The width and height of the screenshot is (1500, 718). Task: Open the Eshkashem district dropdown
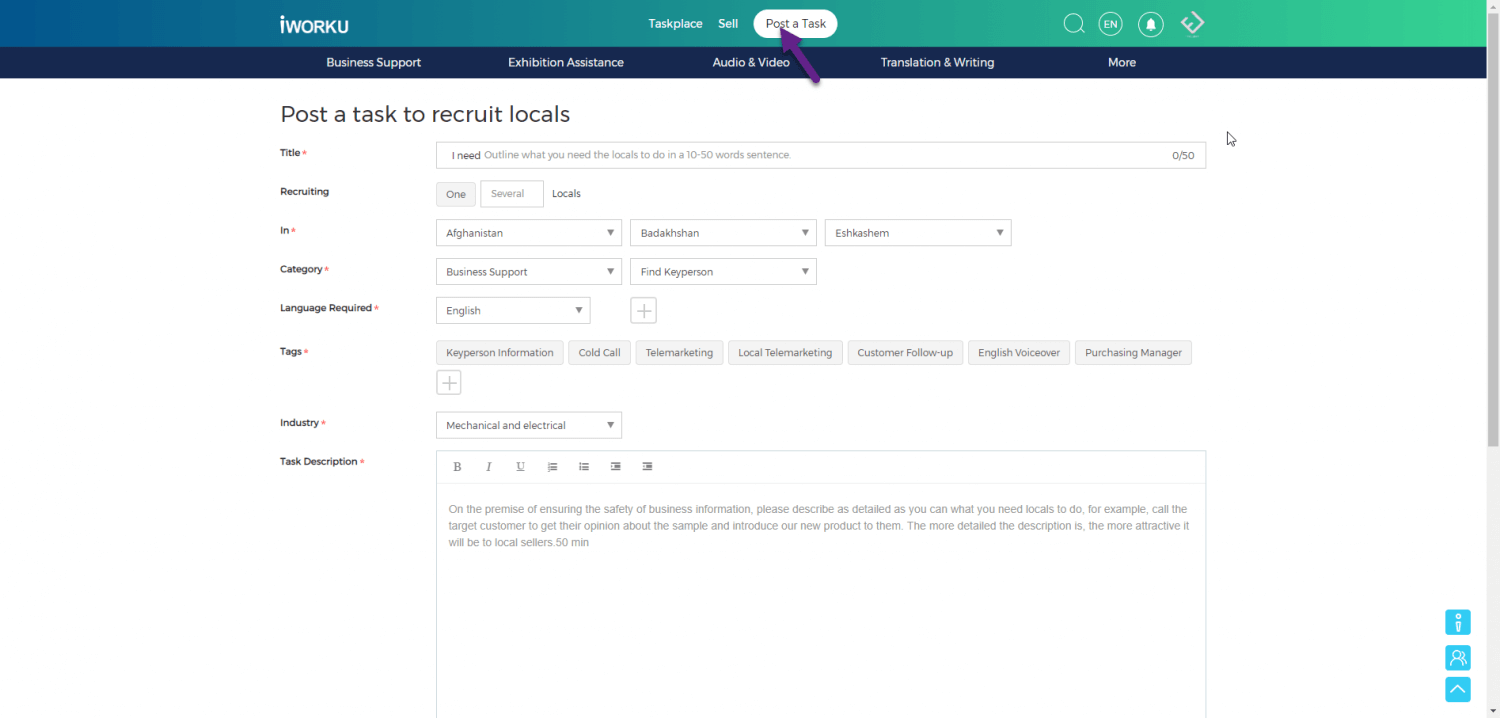click(x=917, y=232)
